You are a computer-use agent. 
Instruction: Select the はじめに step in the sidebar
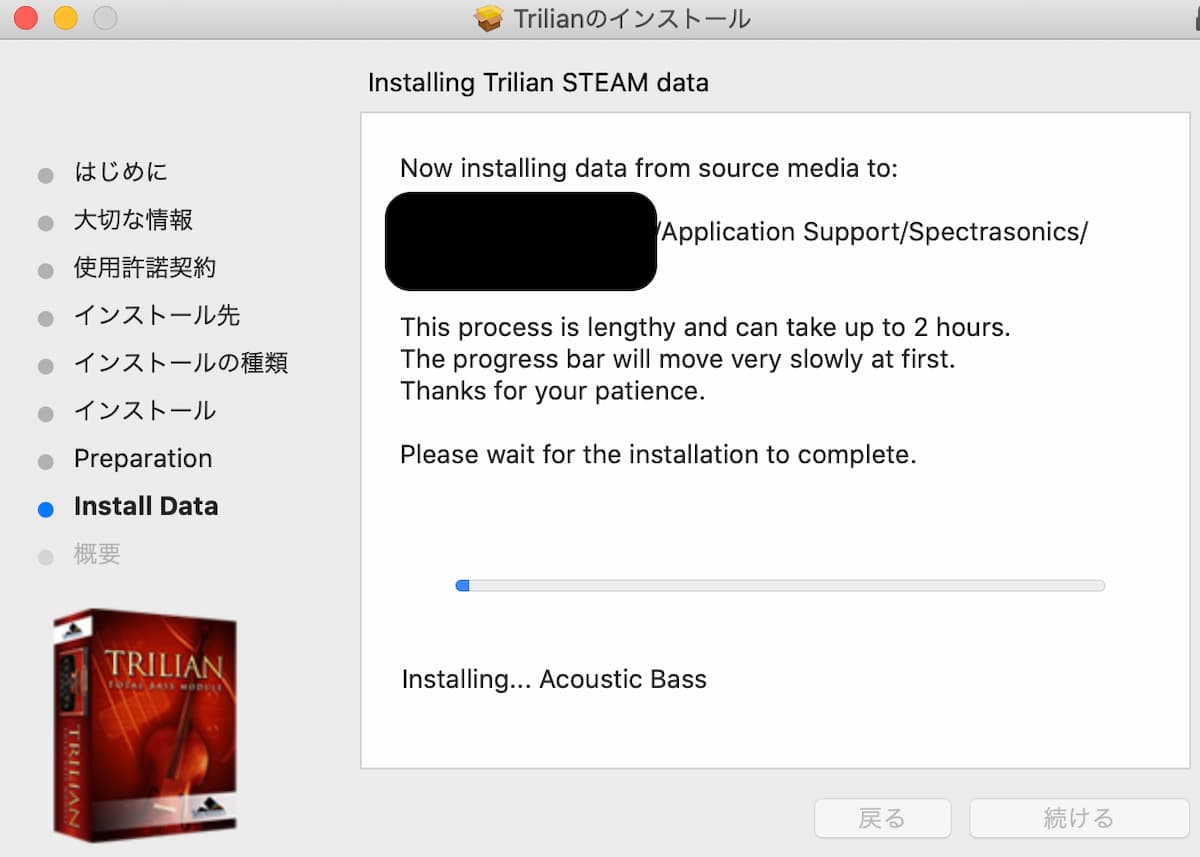click(121, 172)
